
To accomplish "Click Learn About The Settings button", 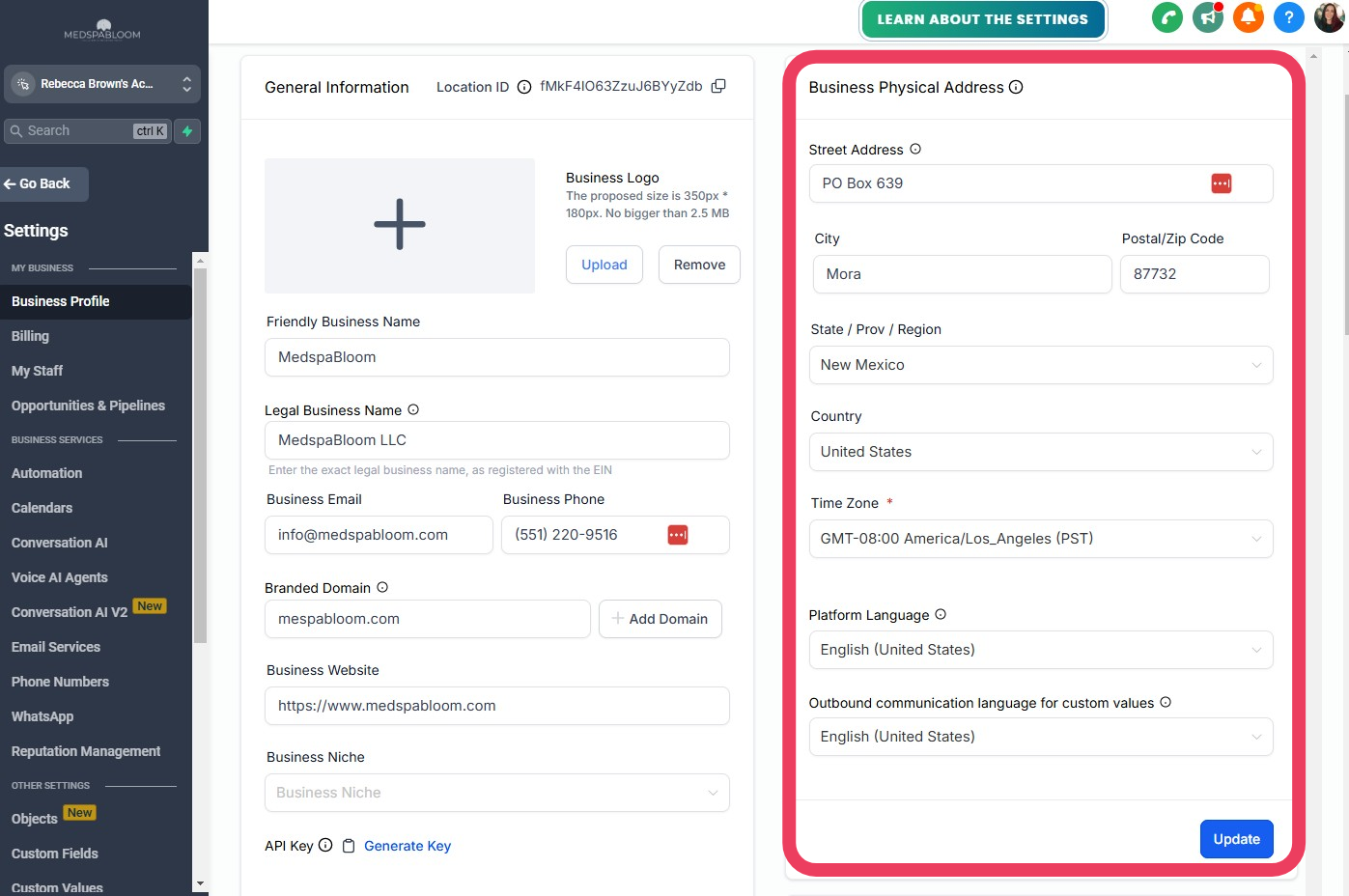I will (x=982, y=19).
